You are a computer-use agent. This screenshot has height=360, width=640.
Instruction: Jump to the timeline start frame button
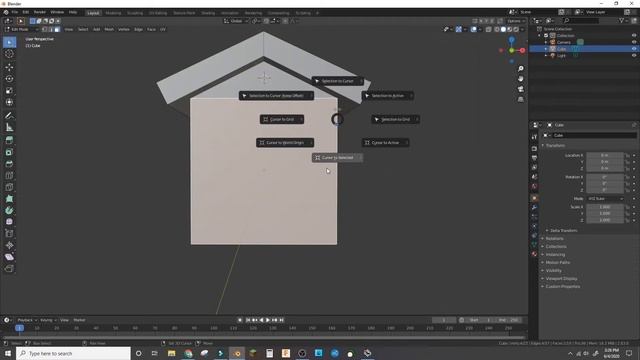pyautogui.click(x=248, y=320)
